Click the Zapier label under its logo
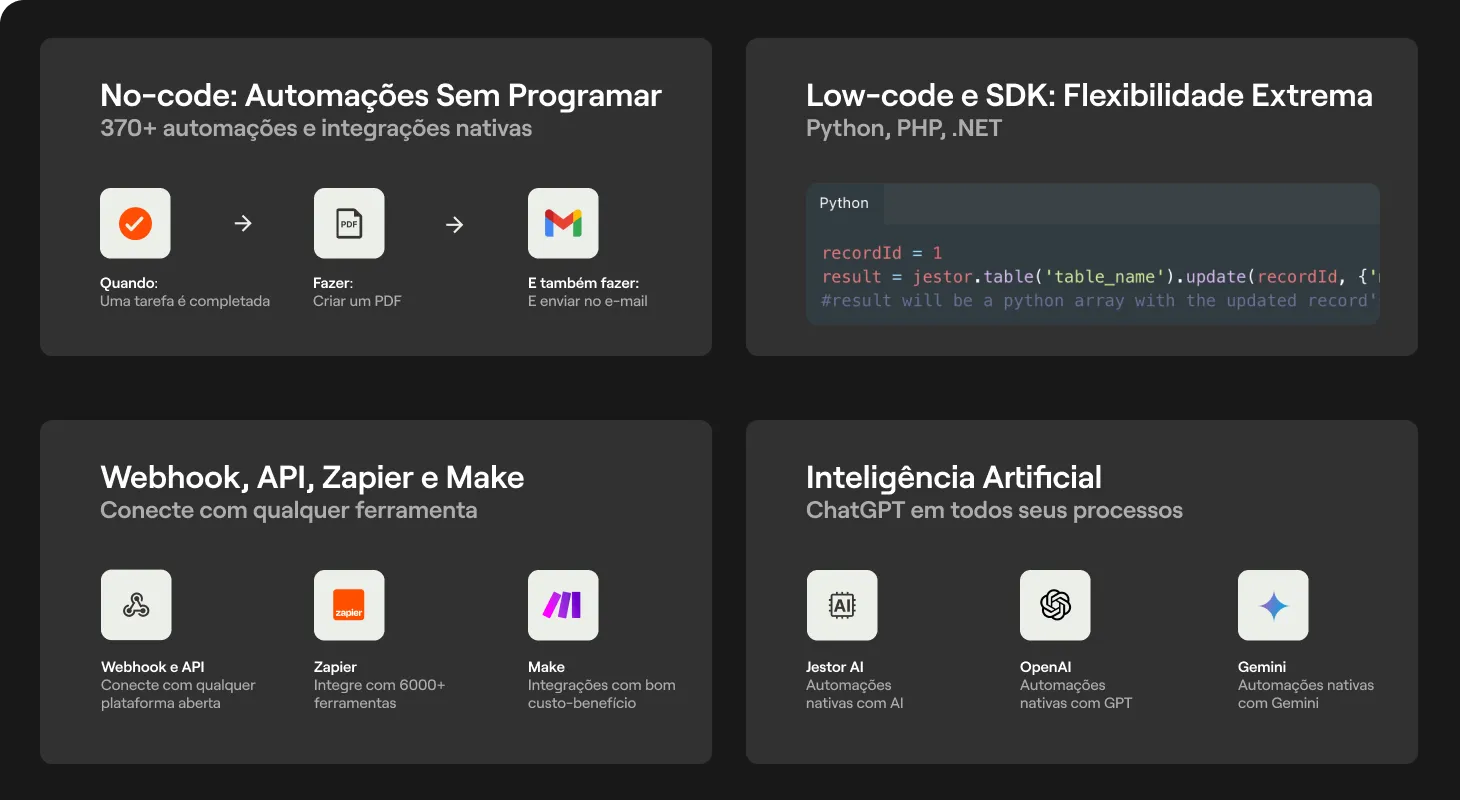Viewport: 1460px width, 800px height. coord(335,667)
